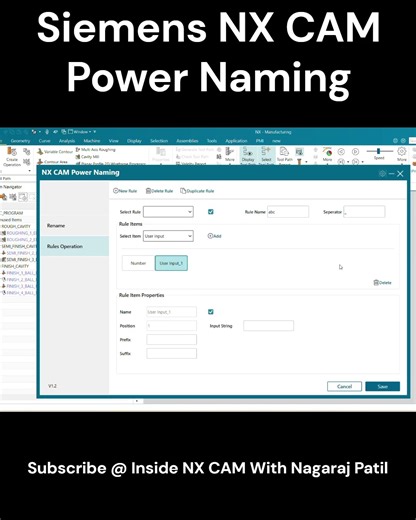Click the Prefix input field
This screenshot has height=520, width=416.
tap(172, 340)
